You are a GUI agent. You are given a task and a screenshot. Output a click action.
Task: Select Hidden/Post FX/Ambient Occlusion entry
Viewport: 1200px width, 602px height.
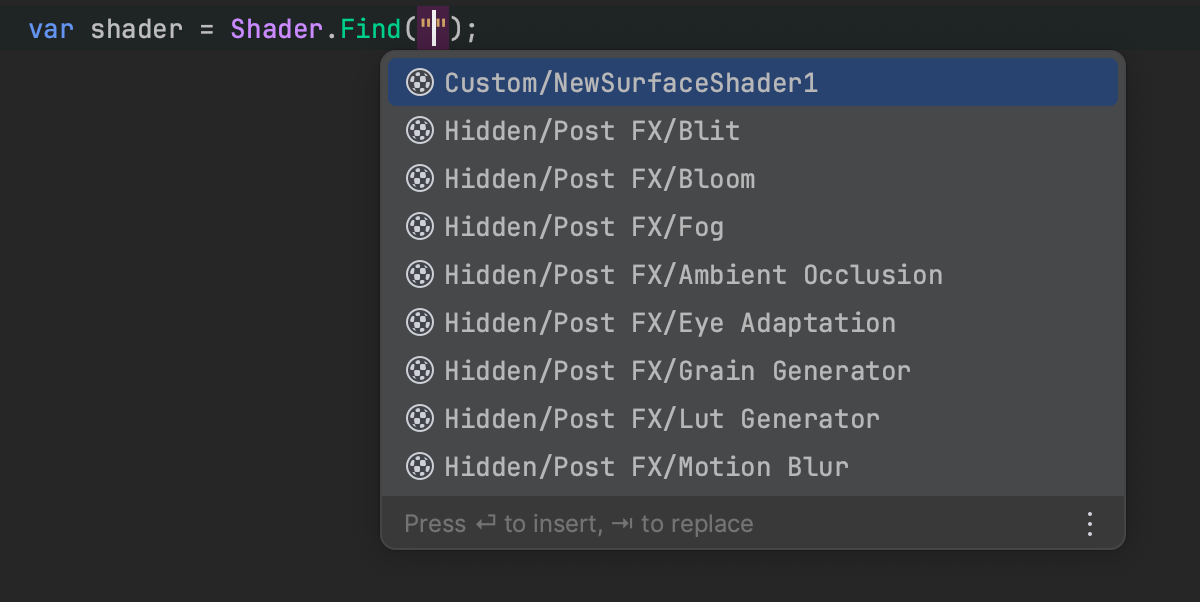[x=693, y=275]
